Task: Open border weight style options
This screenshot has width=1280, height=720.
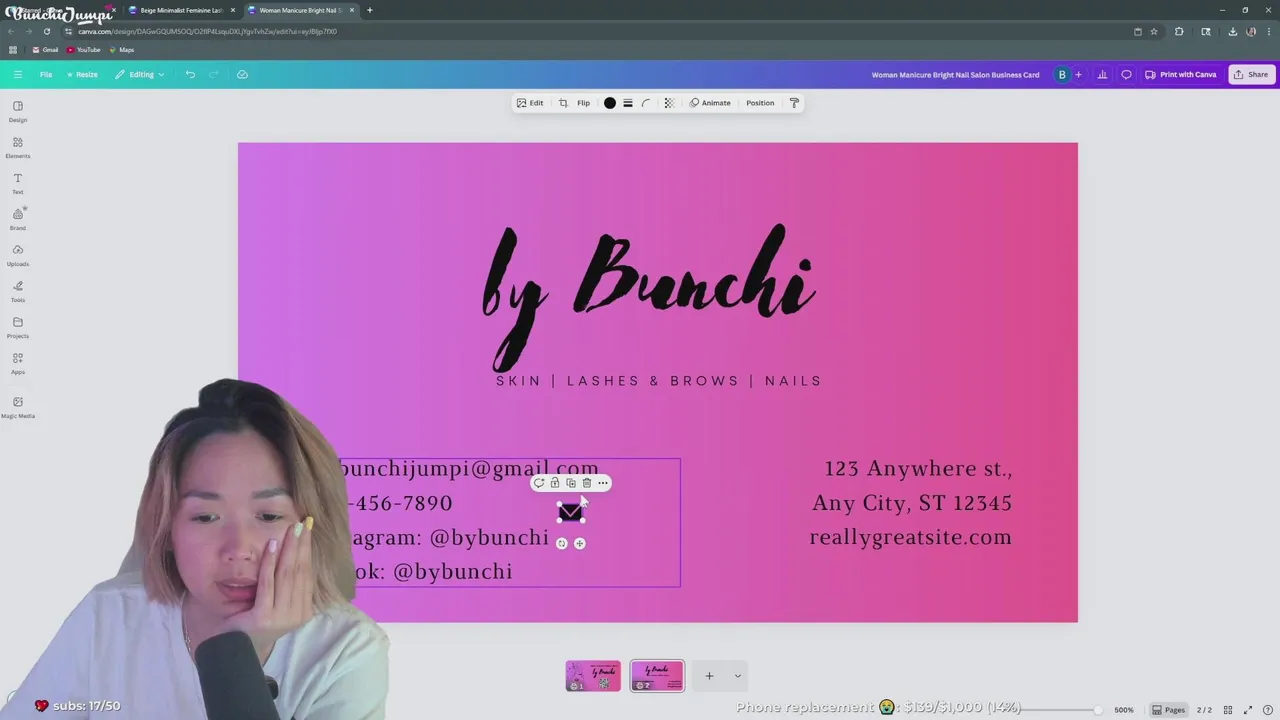Action: (628, 103)
